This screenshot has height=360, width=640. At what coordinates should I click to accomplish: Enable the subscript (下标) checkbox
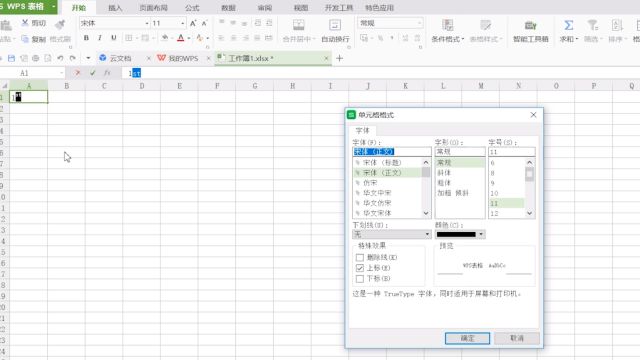tap(360, 278)
